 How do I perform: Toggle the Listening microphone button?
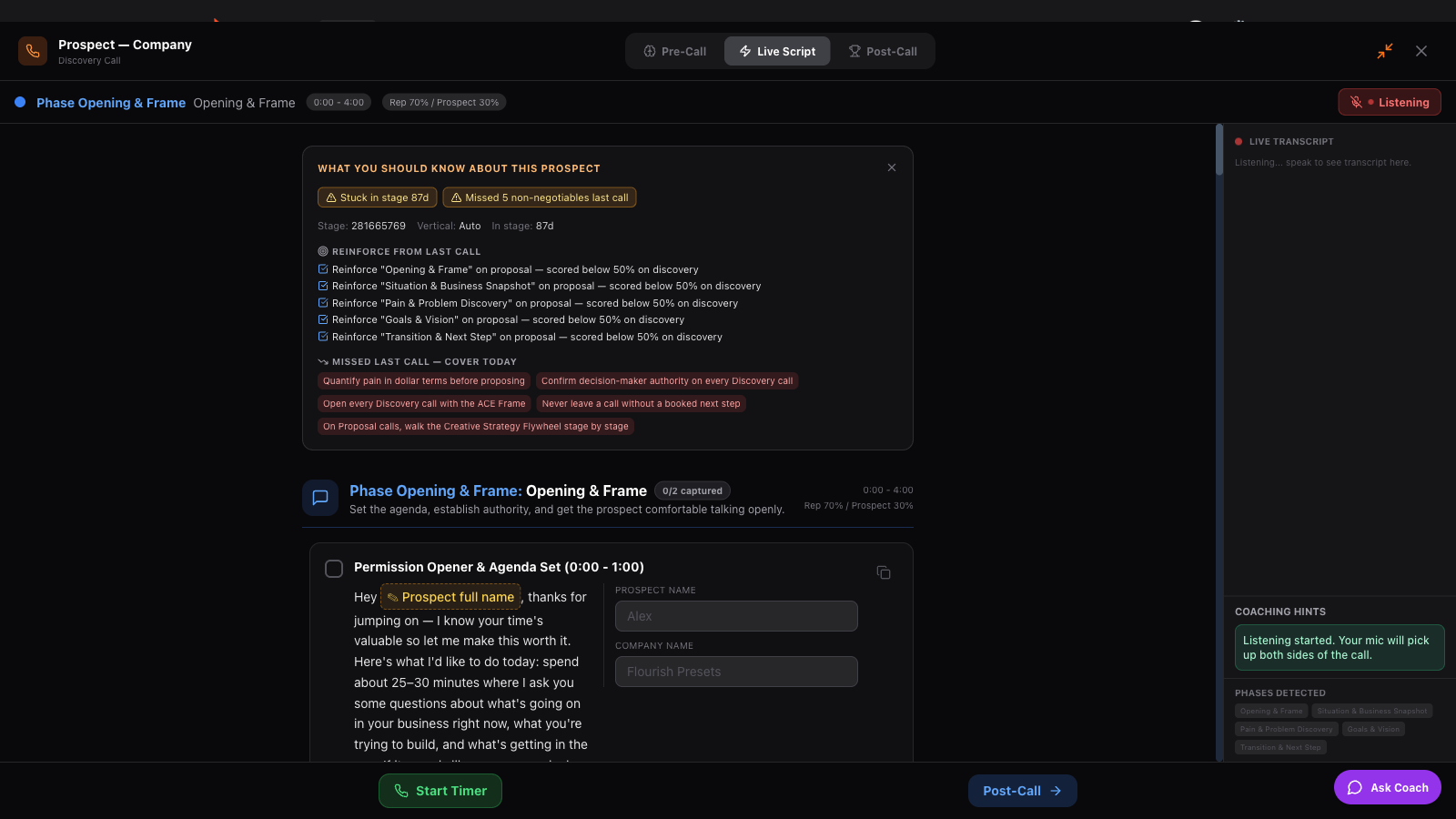1390,102
